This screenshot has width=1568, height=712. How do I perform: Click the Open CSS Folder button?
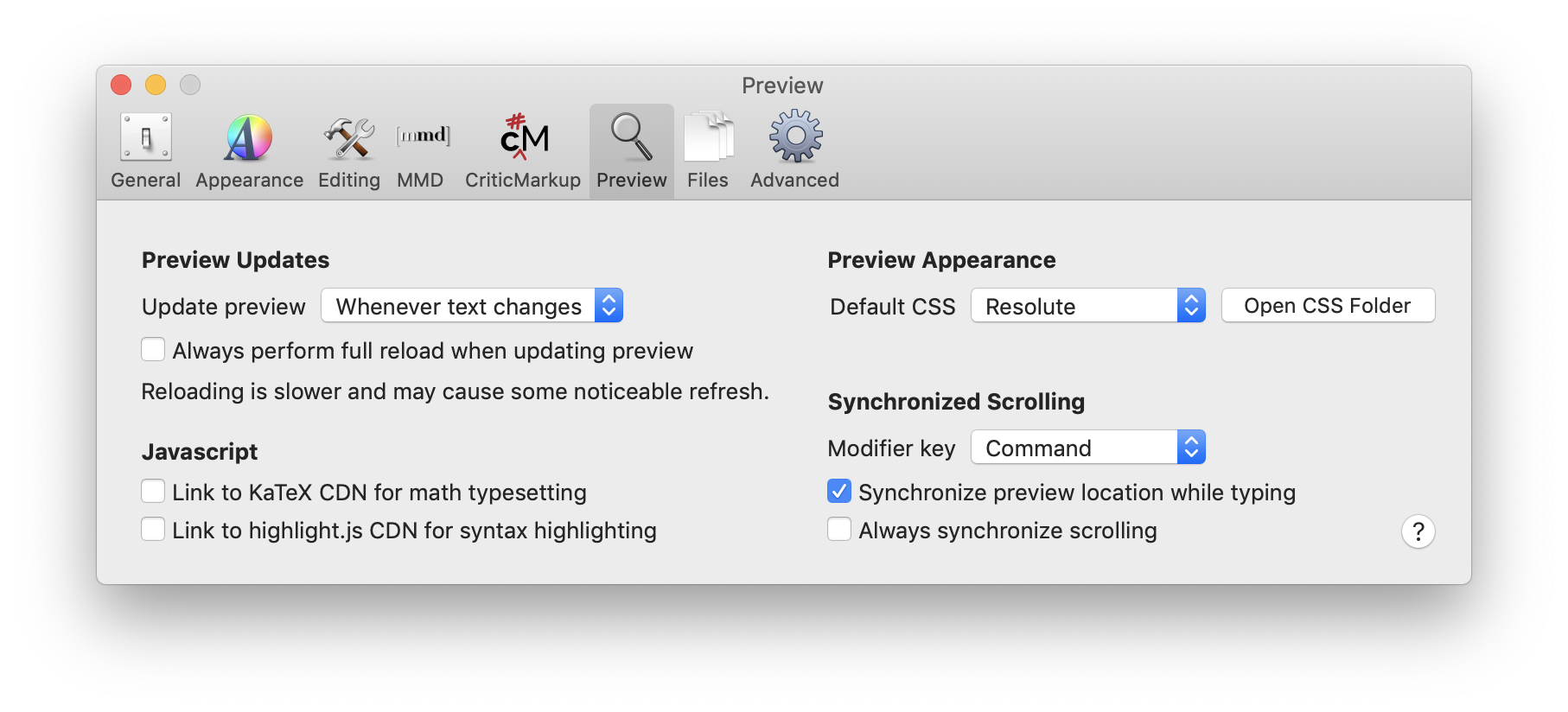pyautogui.click(x=1328, y=306)
